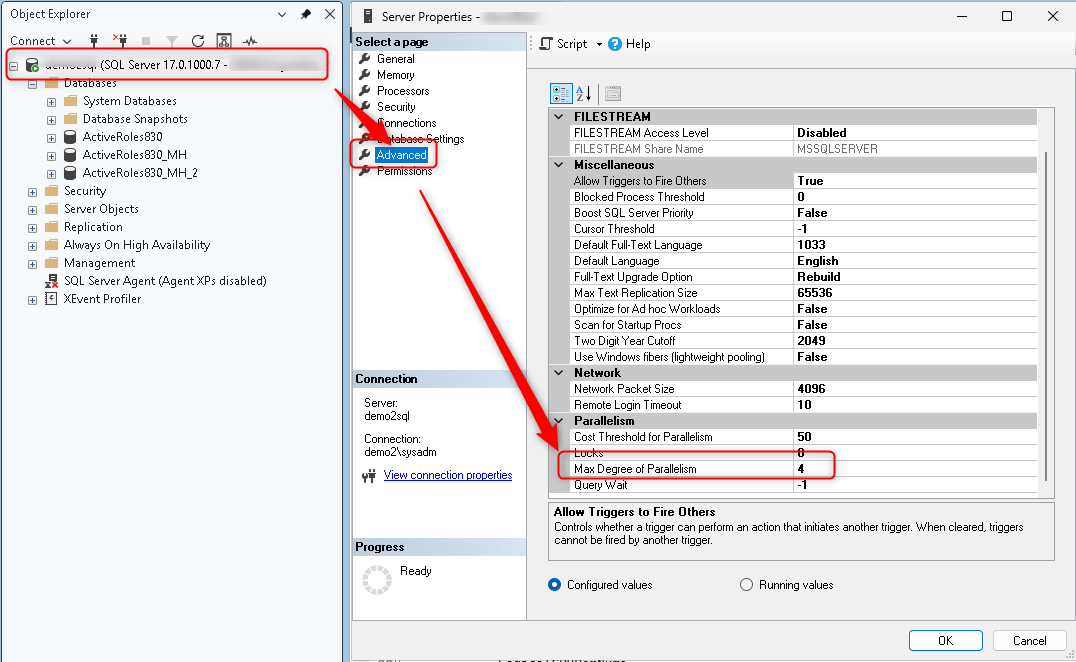Click the Replication folder icon

coord(51,226)
